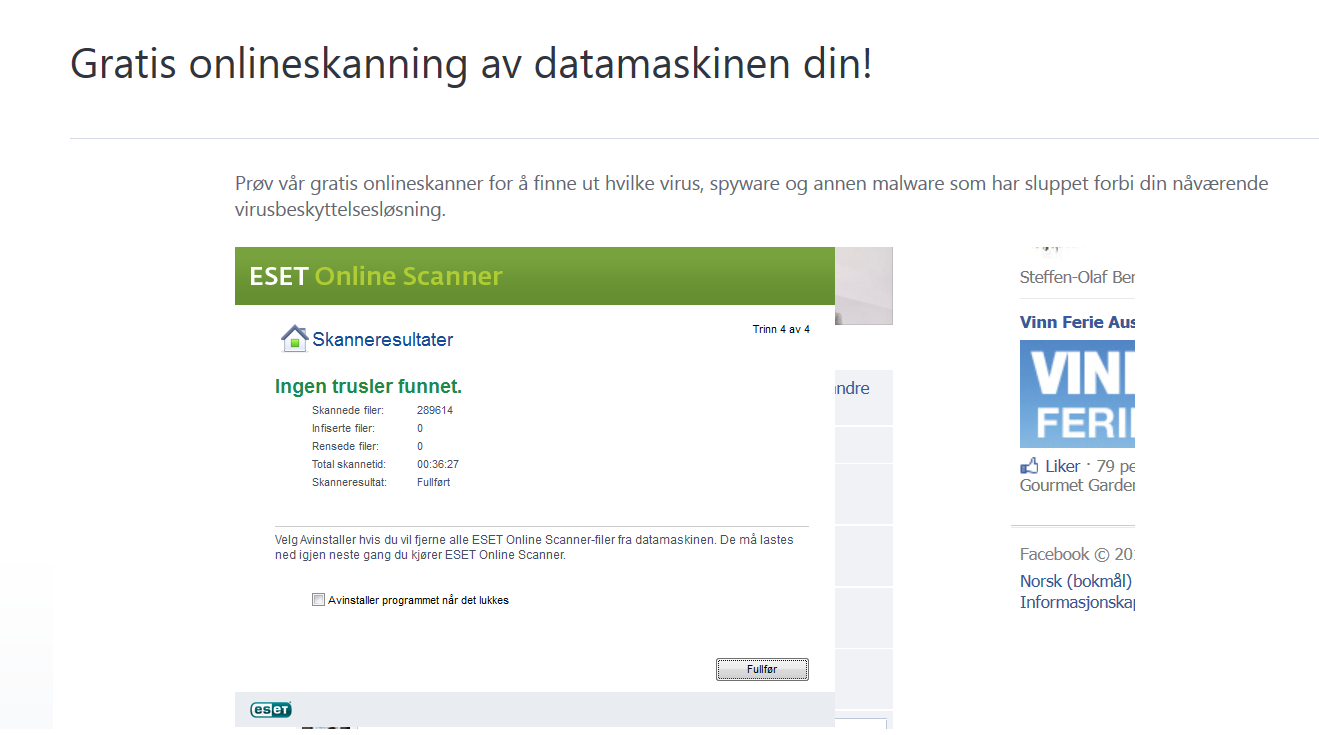Click the Fullfør button

(762, 669)
